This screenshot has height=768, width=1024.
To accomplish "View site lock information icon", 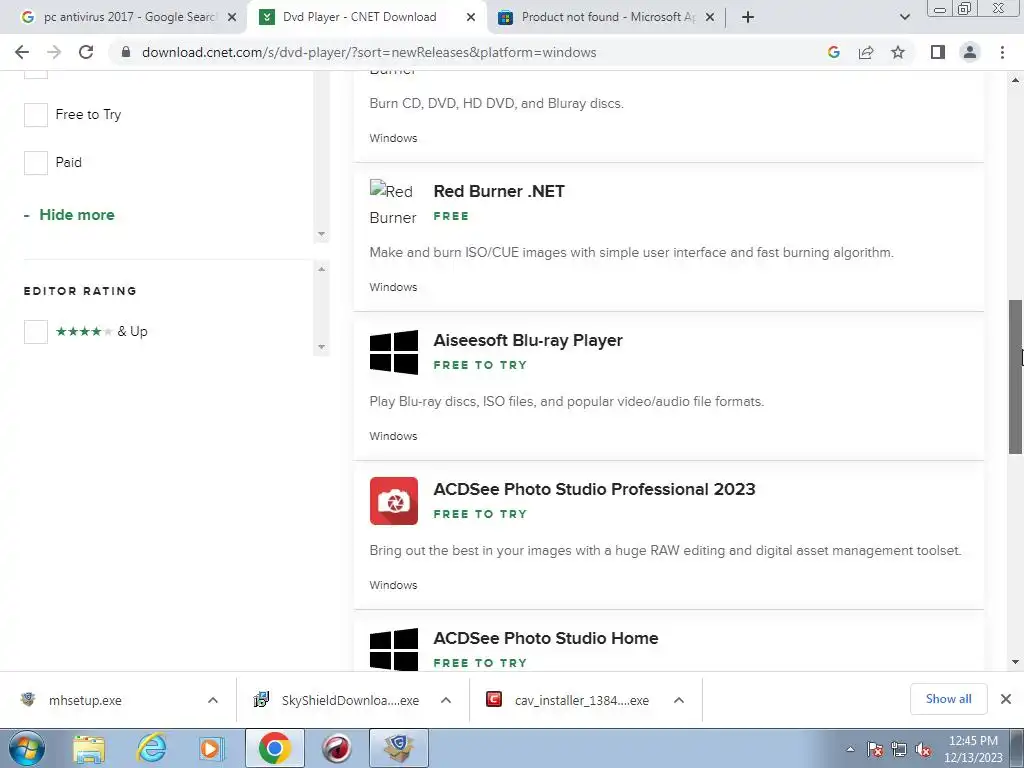I will pyautogui.click(x=126, y=52).
